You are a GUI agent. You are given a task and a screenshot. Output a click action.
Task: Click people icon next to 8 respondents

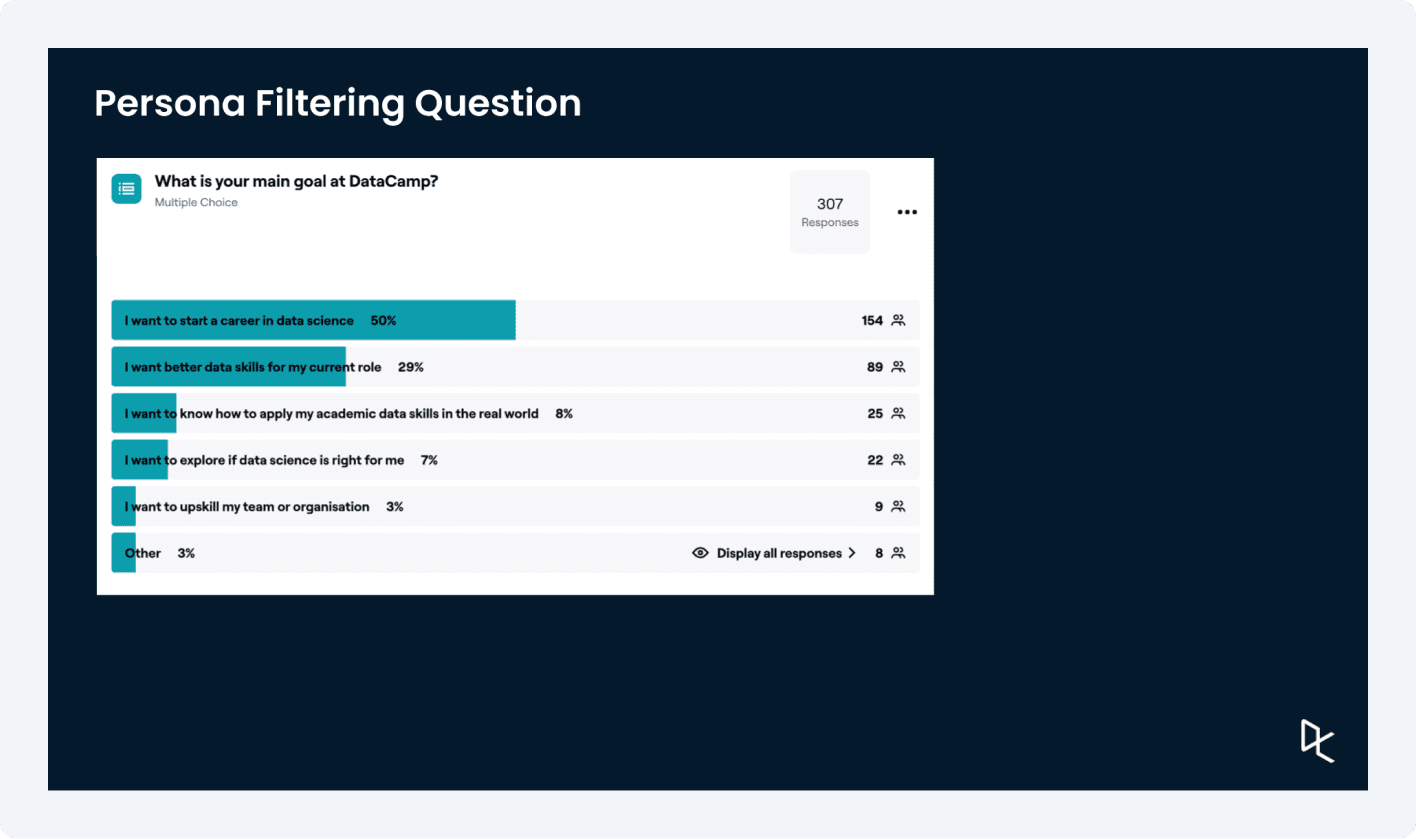coord(898,553)
